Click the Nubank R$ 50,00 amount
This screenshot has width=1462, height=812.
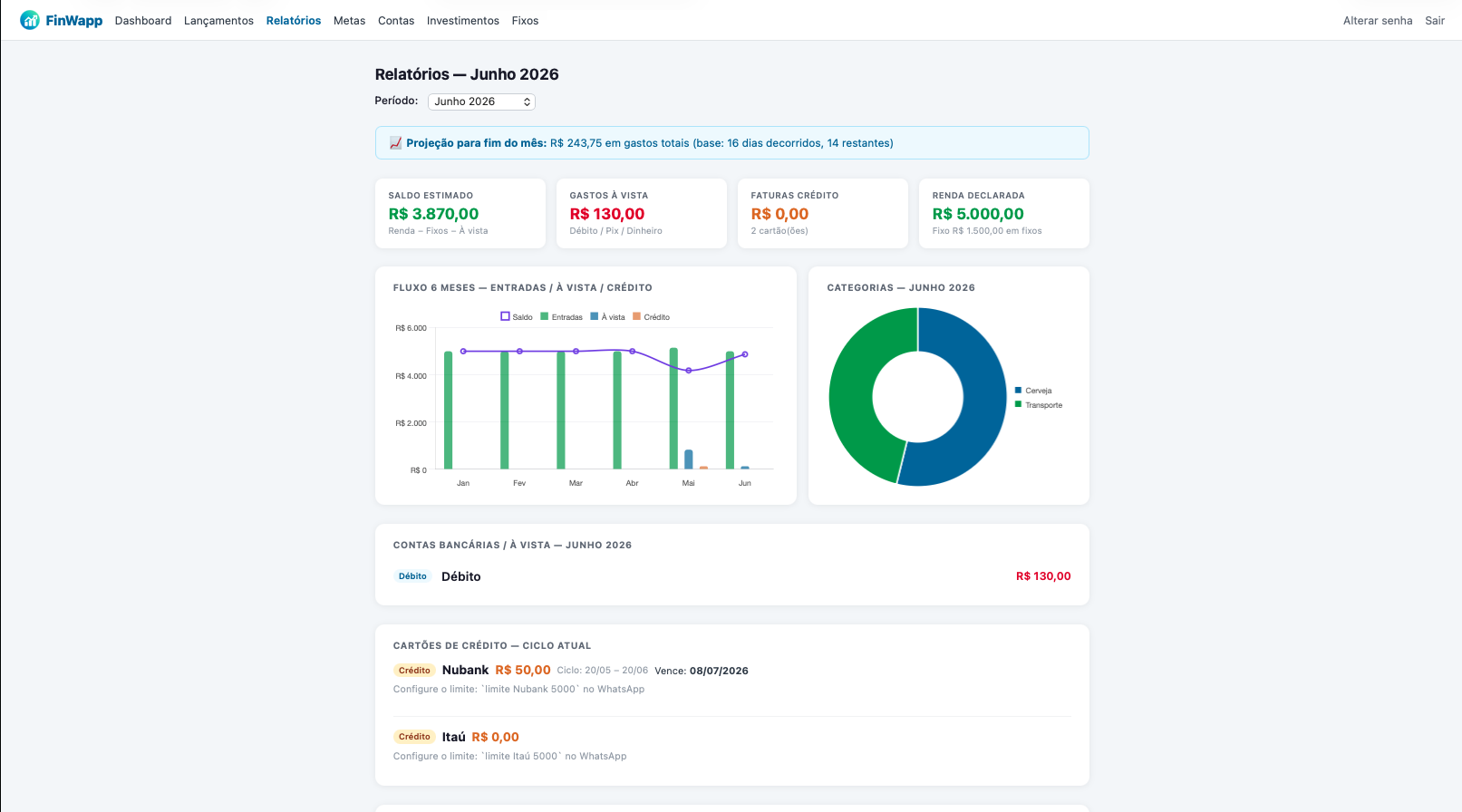[x=523, y=671]
